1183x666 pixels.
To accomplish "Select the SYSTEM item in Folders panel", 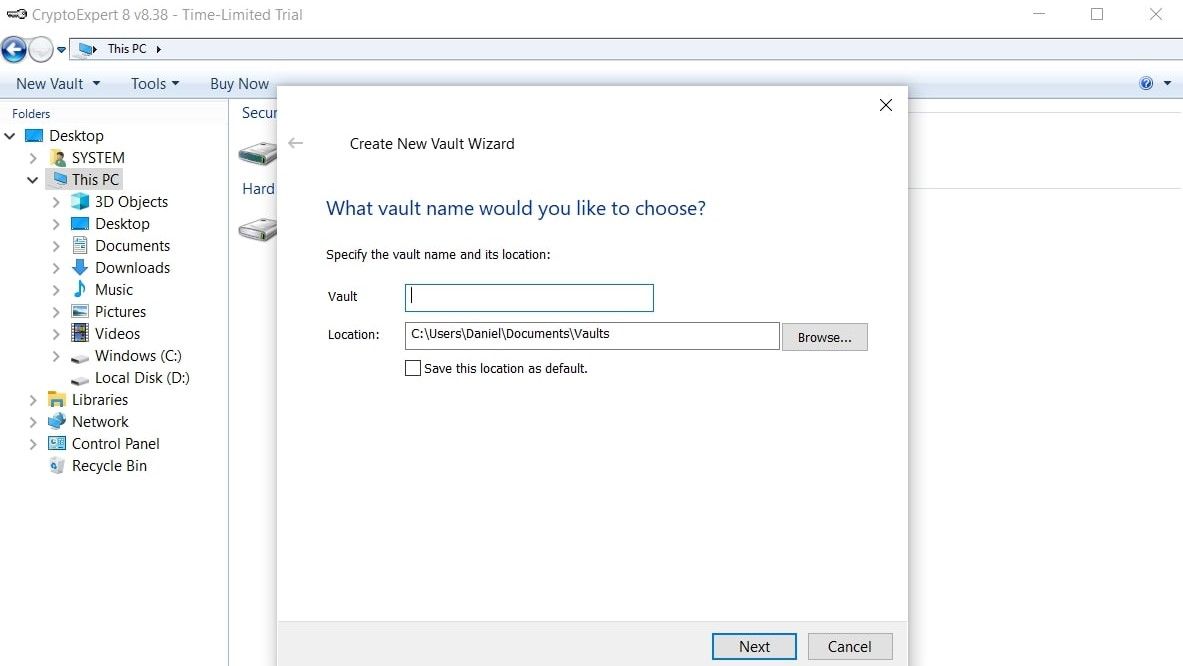I will coord(98,157).
